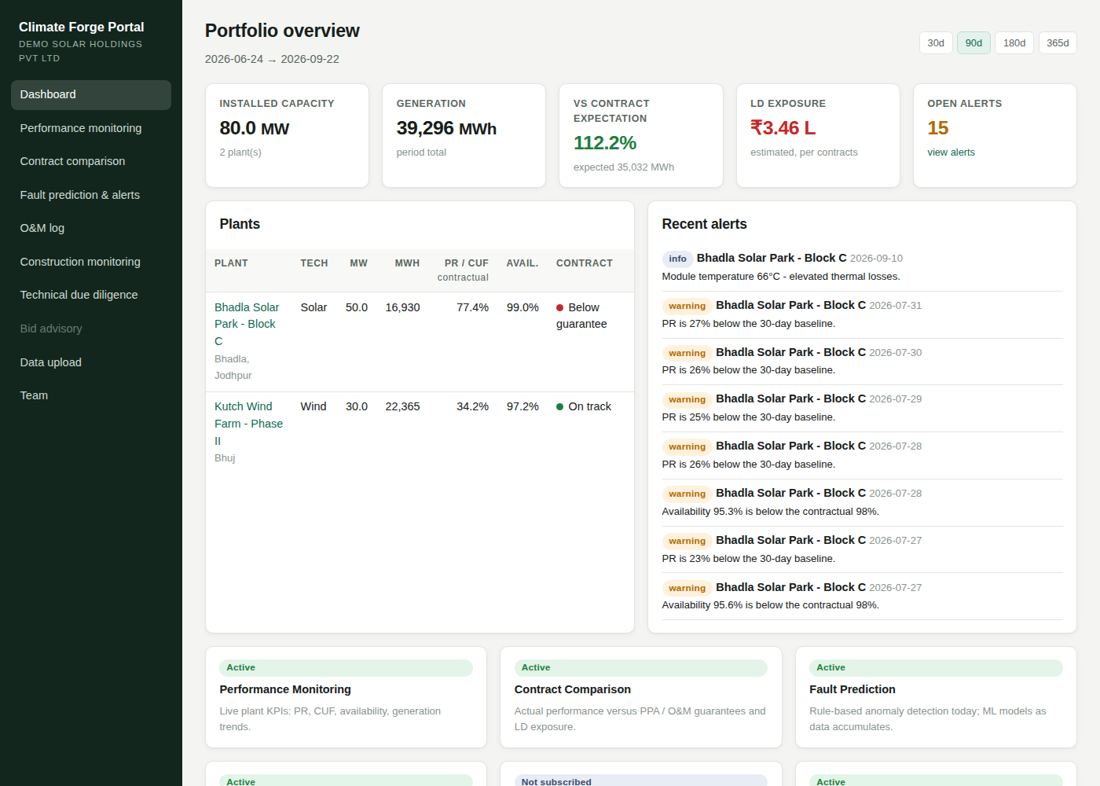Open the Performance Monitoring module card
The image size is (1100, 786).
[x=346, y=697]
